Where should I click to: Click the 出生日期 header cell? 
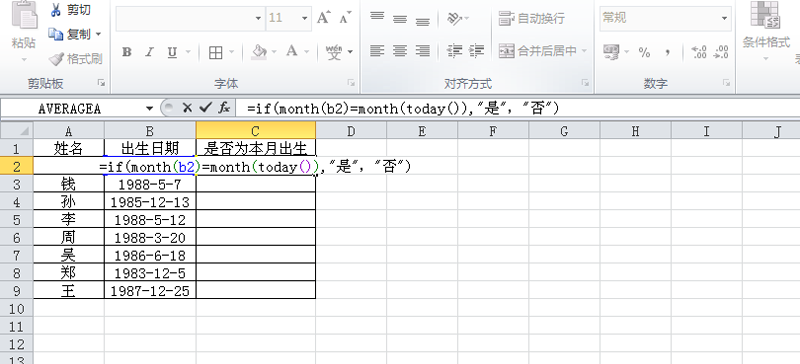[x=150, y=149]
